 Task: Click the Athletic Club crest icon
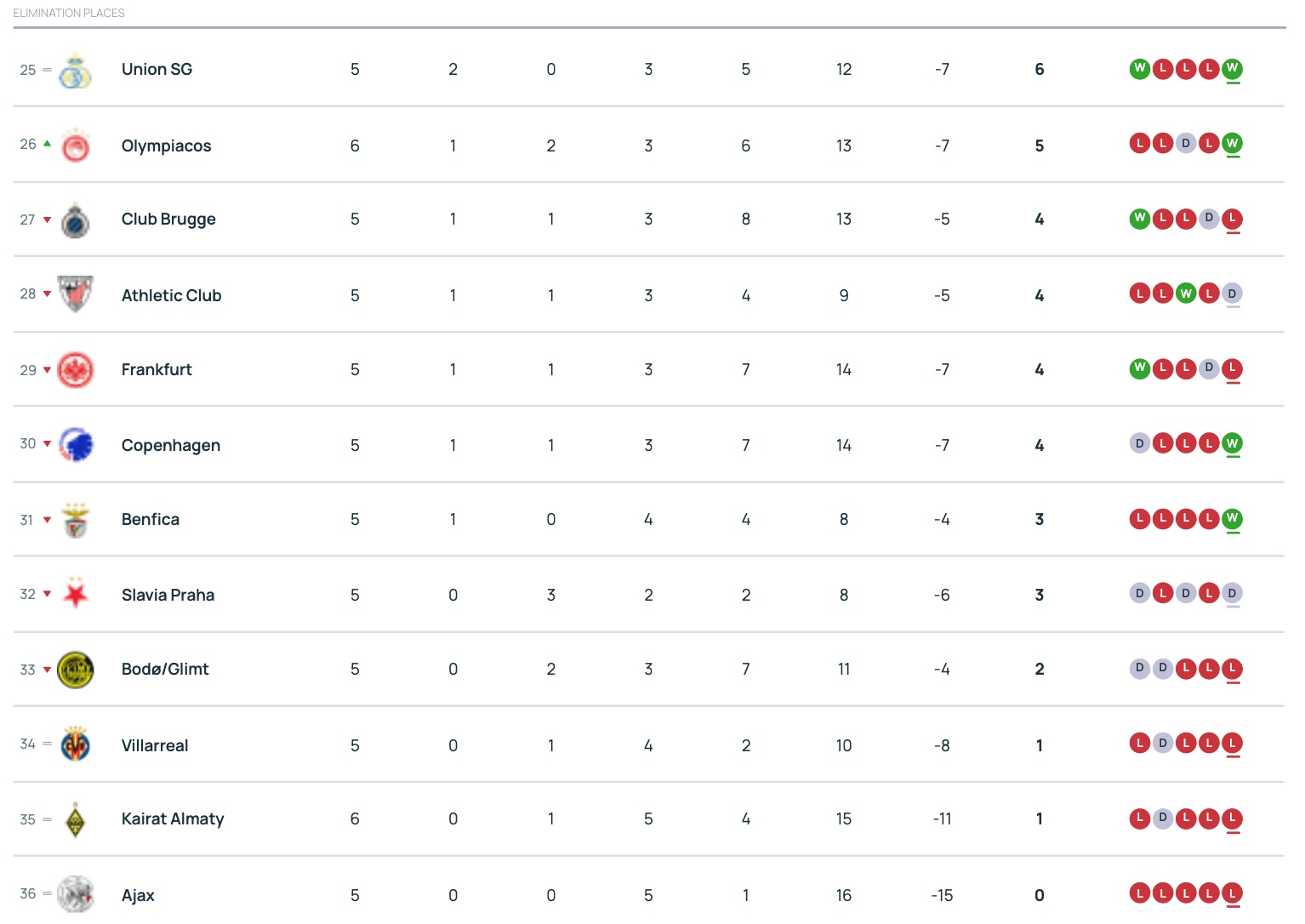pos(75,294)
